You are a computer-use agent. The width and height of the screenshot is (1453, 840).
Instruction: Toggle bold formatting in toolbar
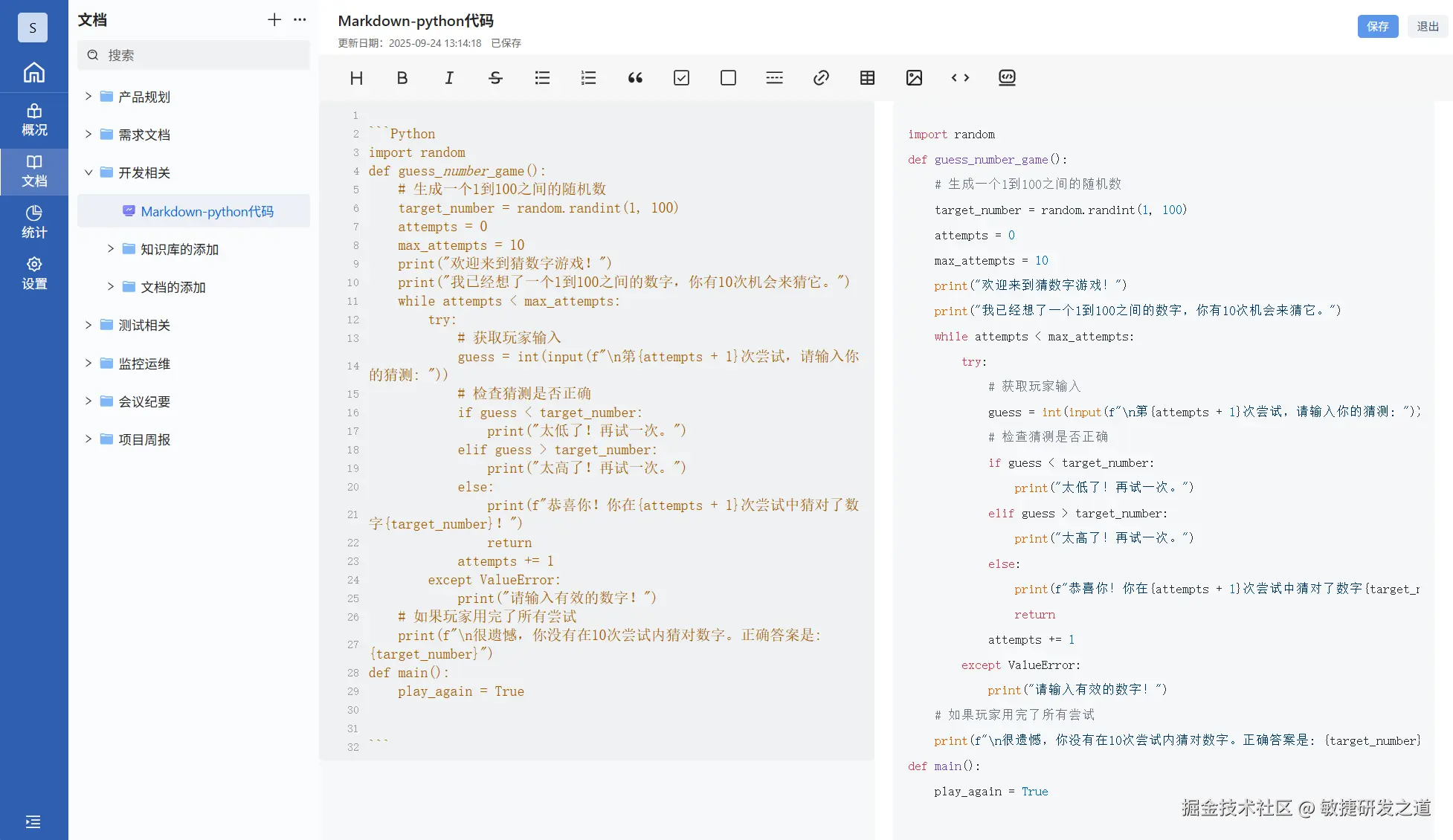[x=402, y=78]
